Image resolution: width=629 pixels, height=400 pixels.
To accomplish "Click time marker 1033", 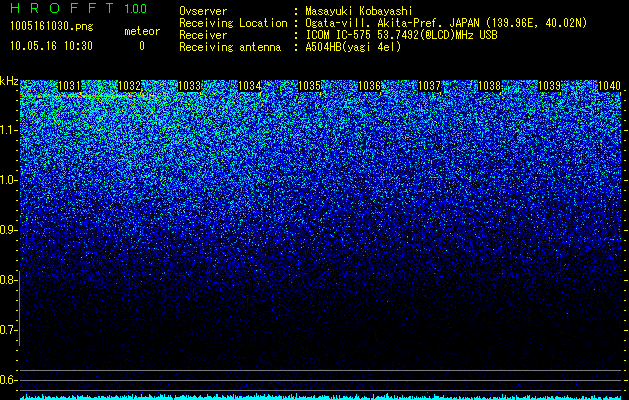I will click(x=189, y=86).
